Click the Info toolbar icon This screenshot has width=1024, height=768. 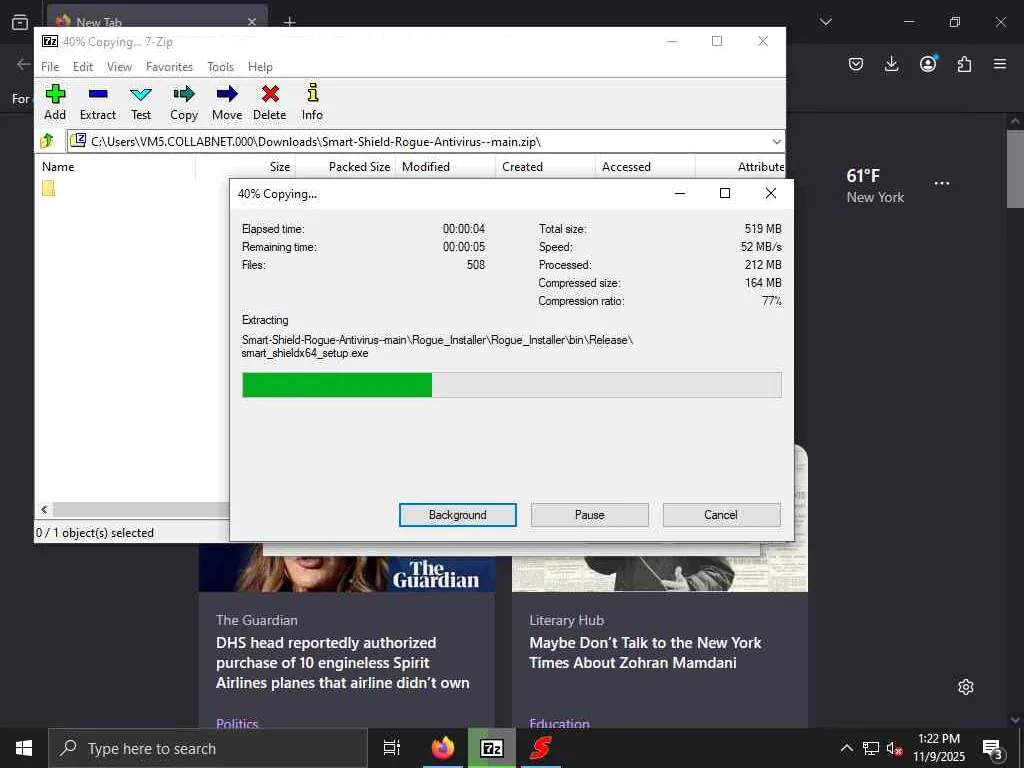click(x=312, y=102)
